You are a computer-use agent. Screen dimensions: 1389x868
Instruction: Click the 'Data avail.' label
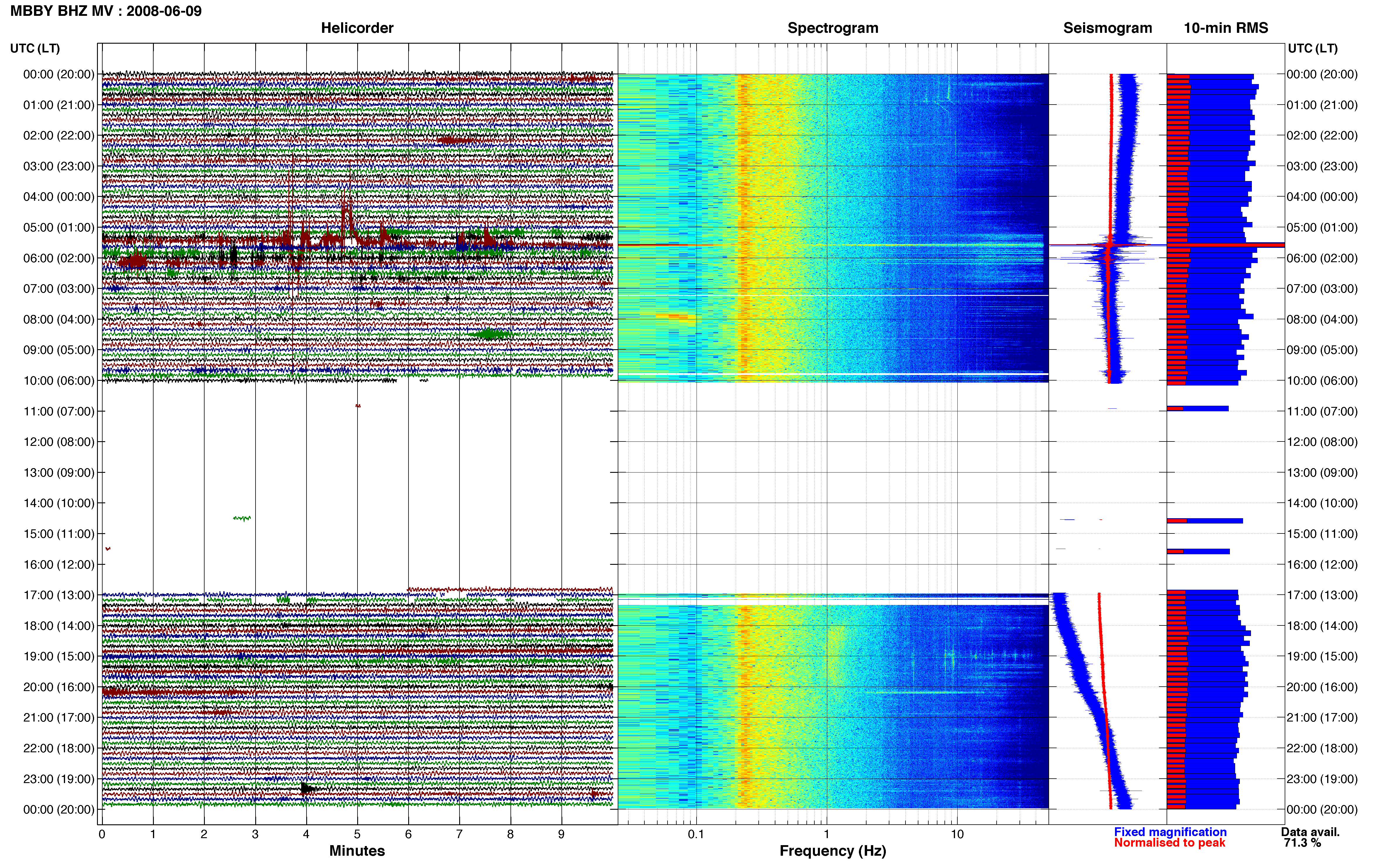click(x=1310, y=832)
